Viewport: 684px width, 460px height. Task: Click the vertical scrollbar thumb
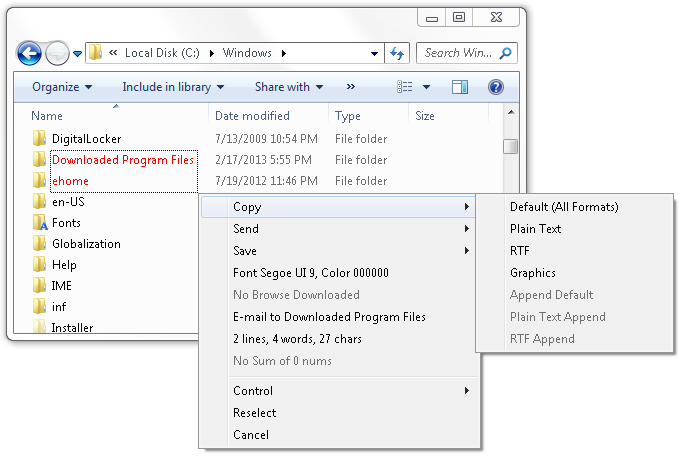(x=510, y=146)
